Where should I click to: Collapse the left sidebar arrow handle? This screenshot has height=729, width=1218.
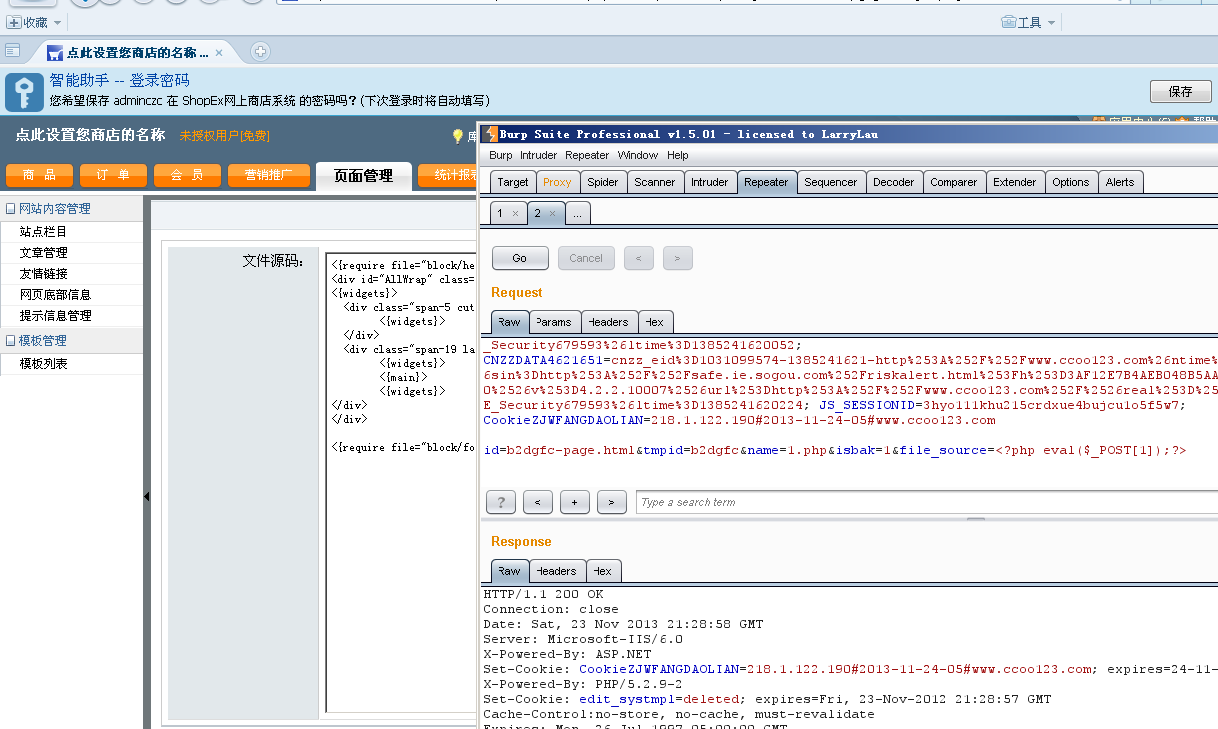pyautogui.click(x=146, y=496)
